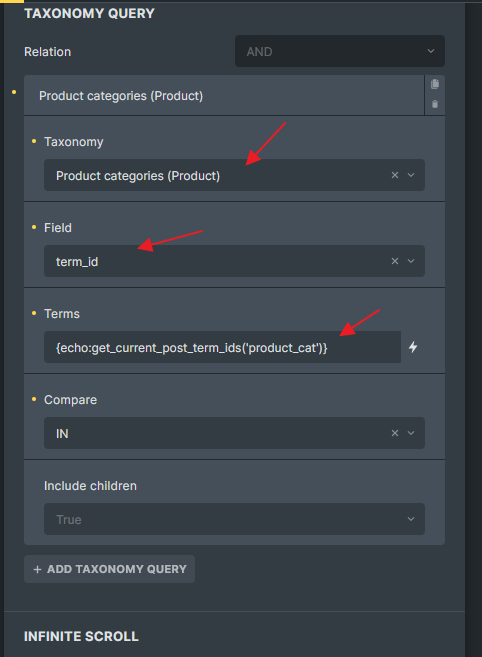Open the Include children dropdown

(x=234, y=519)
